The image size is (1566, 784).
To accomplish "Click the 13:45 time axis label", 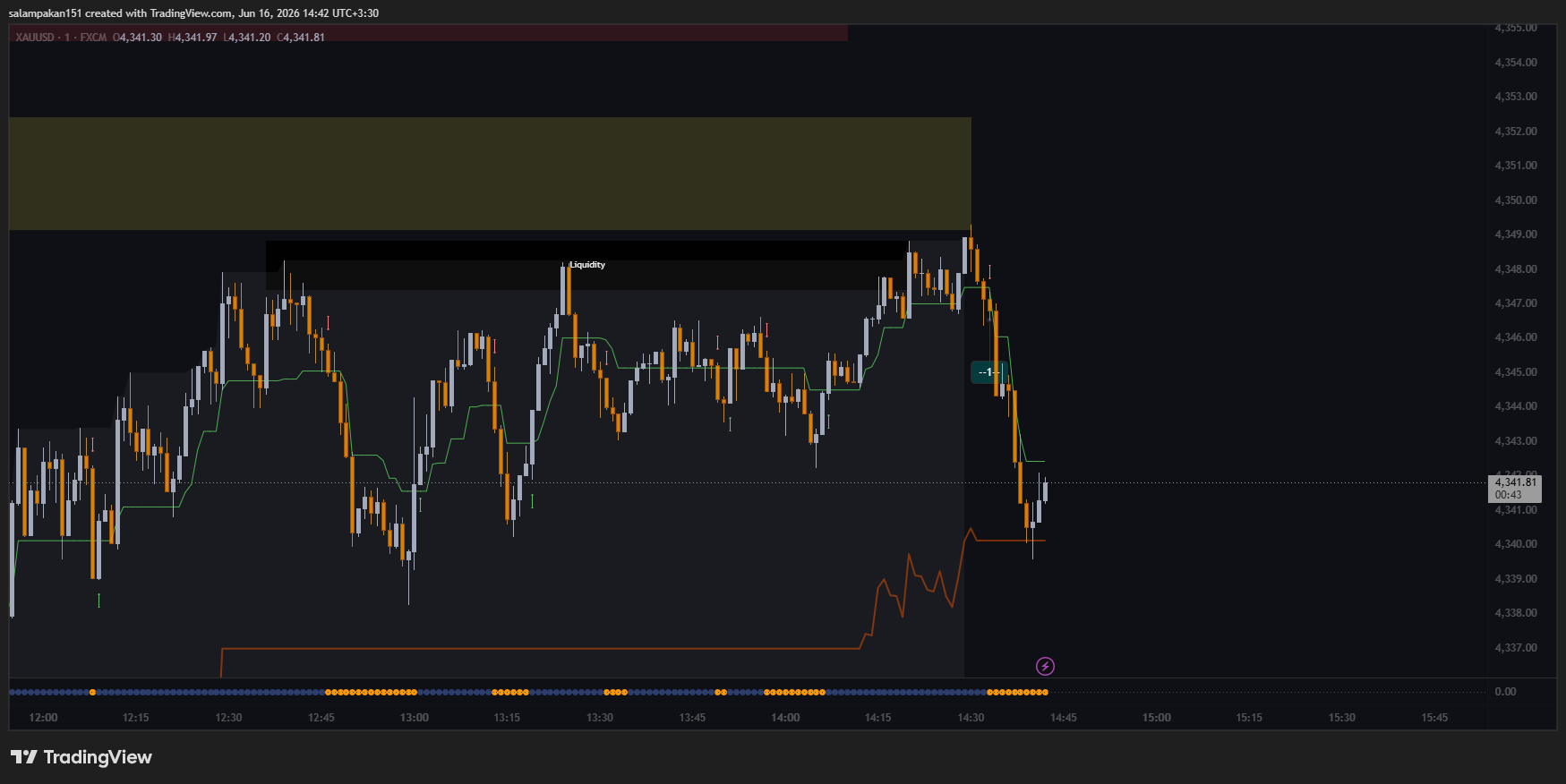I will coord(692,718).
